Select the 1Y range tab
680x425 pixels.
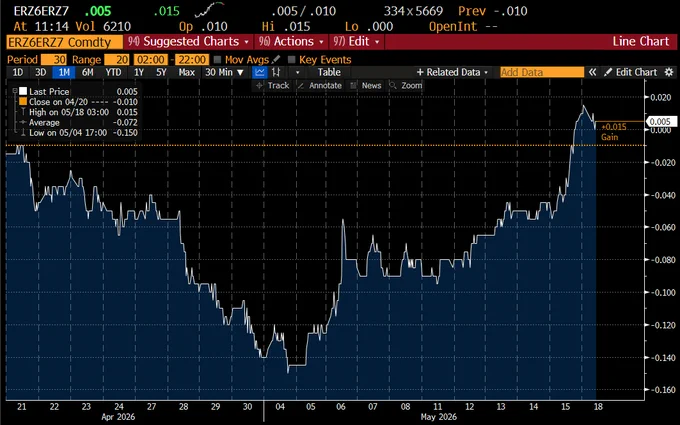[138, 72]
